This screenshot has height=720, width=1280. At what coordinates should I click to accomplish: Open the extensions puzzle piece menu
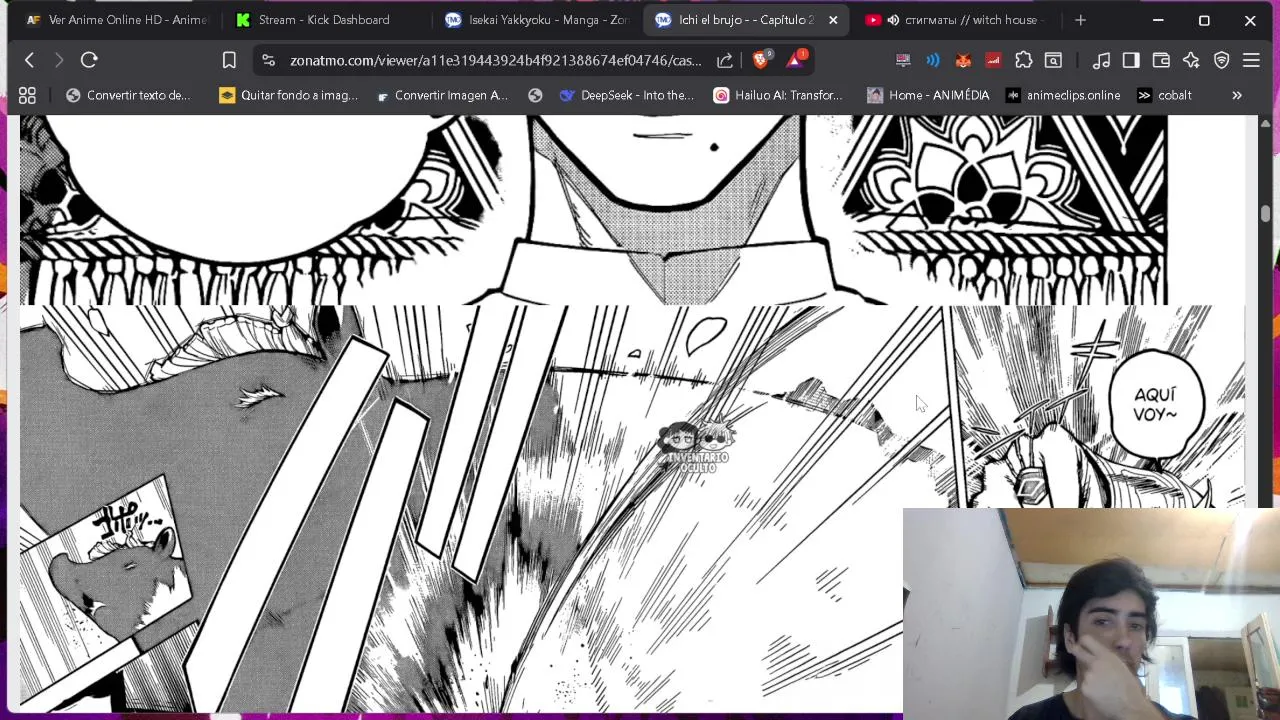1023,60
